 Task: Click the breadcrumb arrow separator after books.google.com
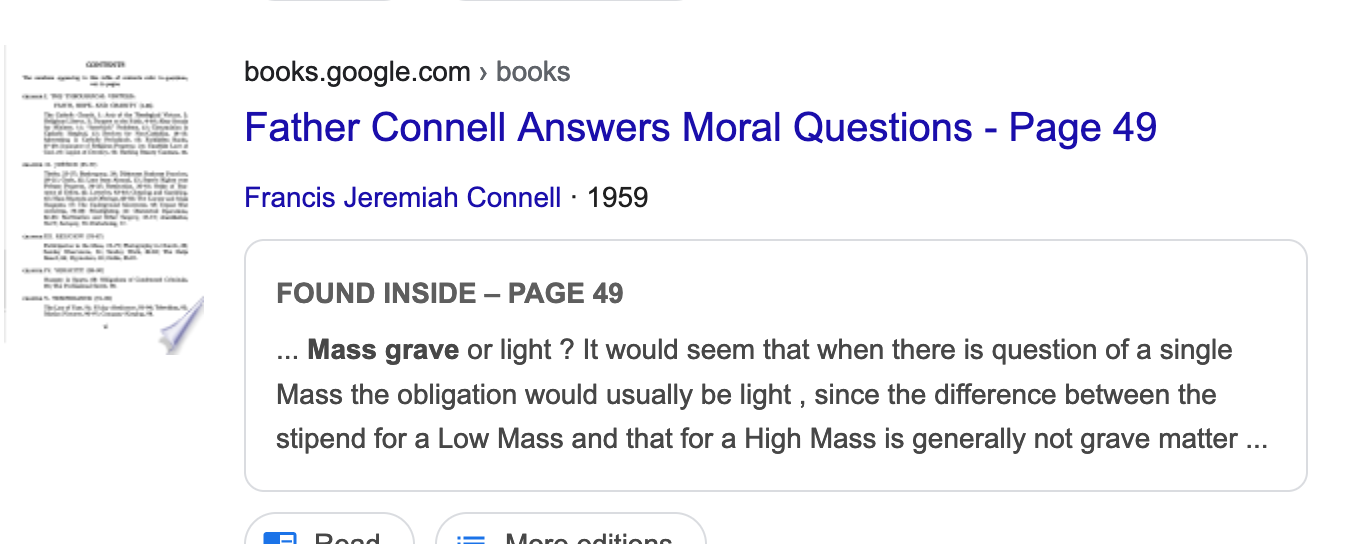point(483,73)
